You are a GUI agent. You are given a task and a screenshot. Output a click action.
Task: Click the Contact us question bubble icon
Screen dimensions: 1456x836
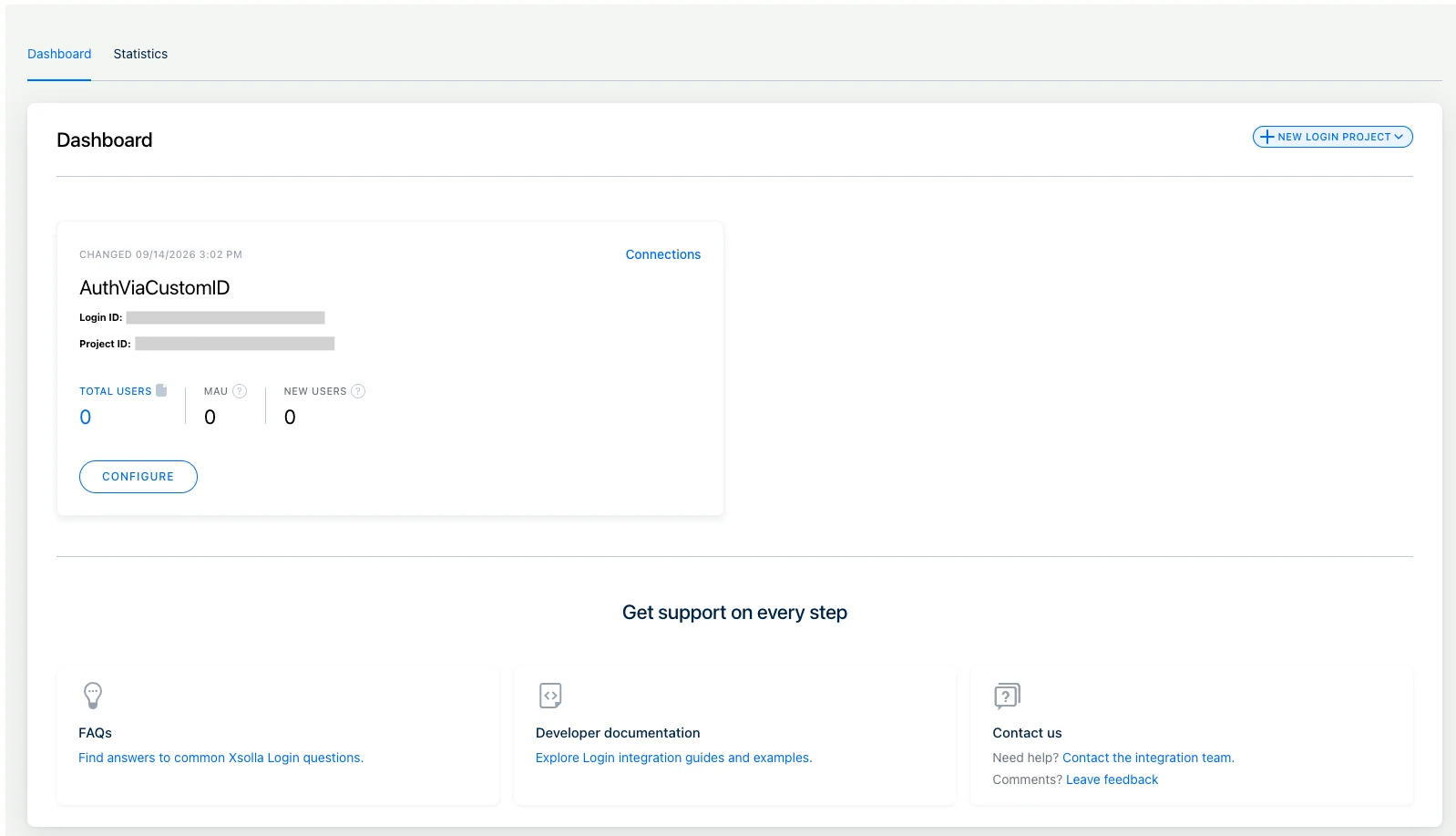point(1007,696)
